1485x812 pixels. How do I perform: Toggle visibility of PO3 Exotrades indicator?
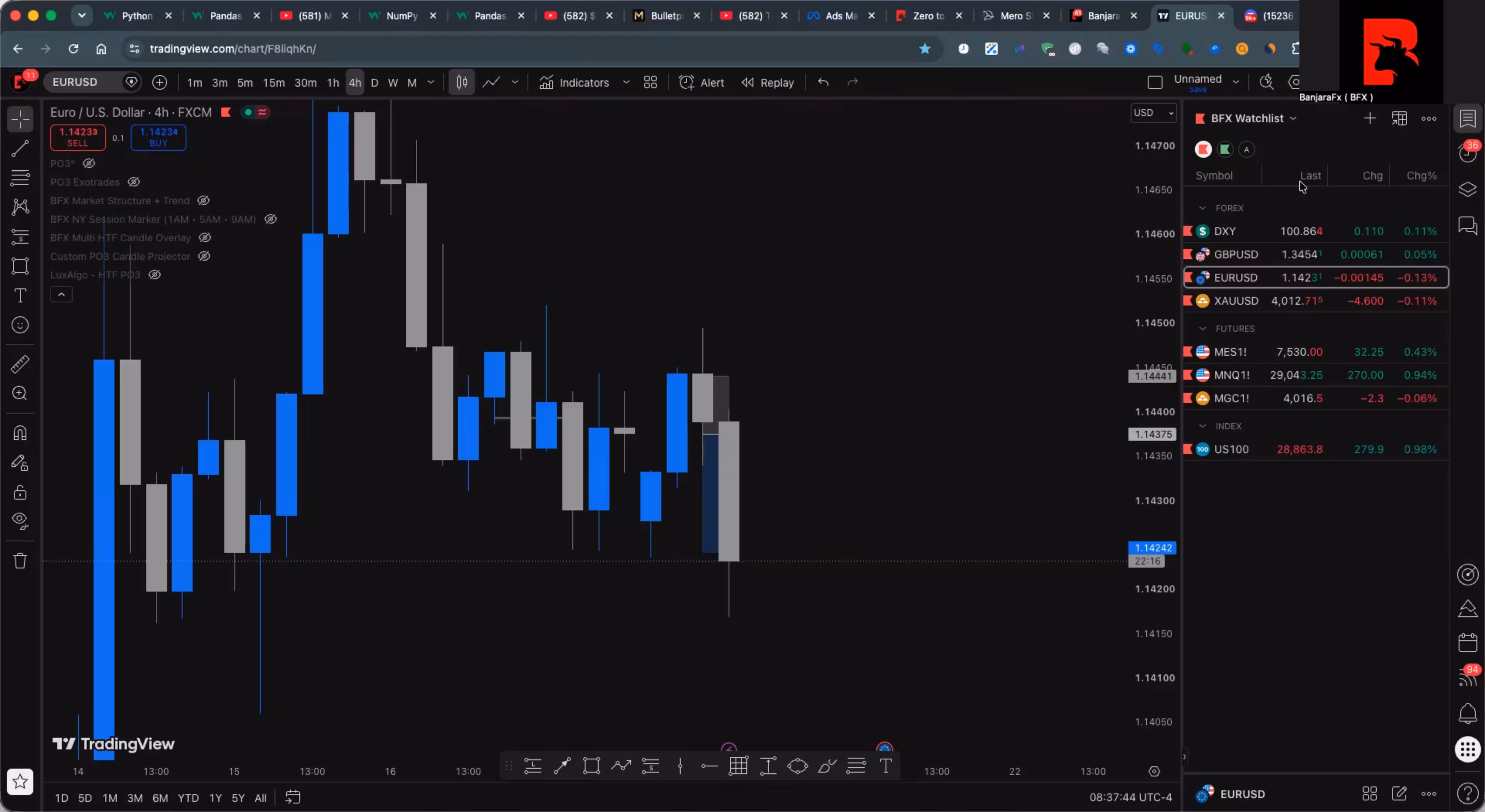coord(134,181)
